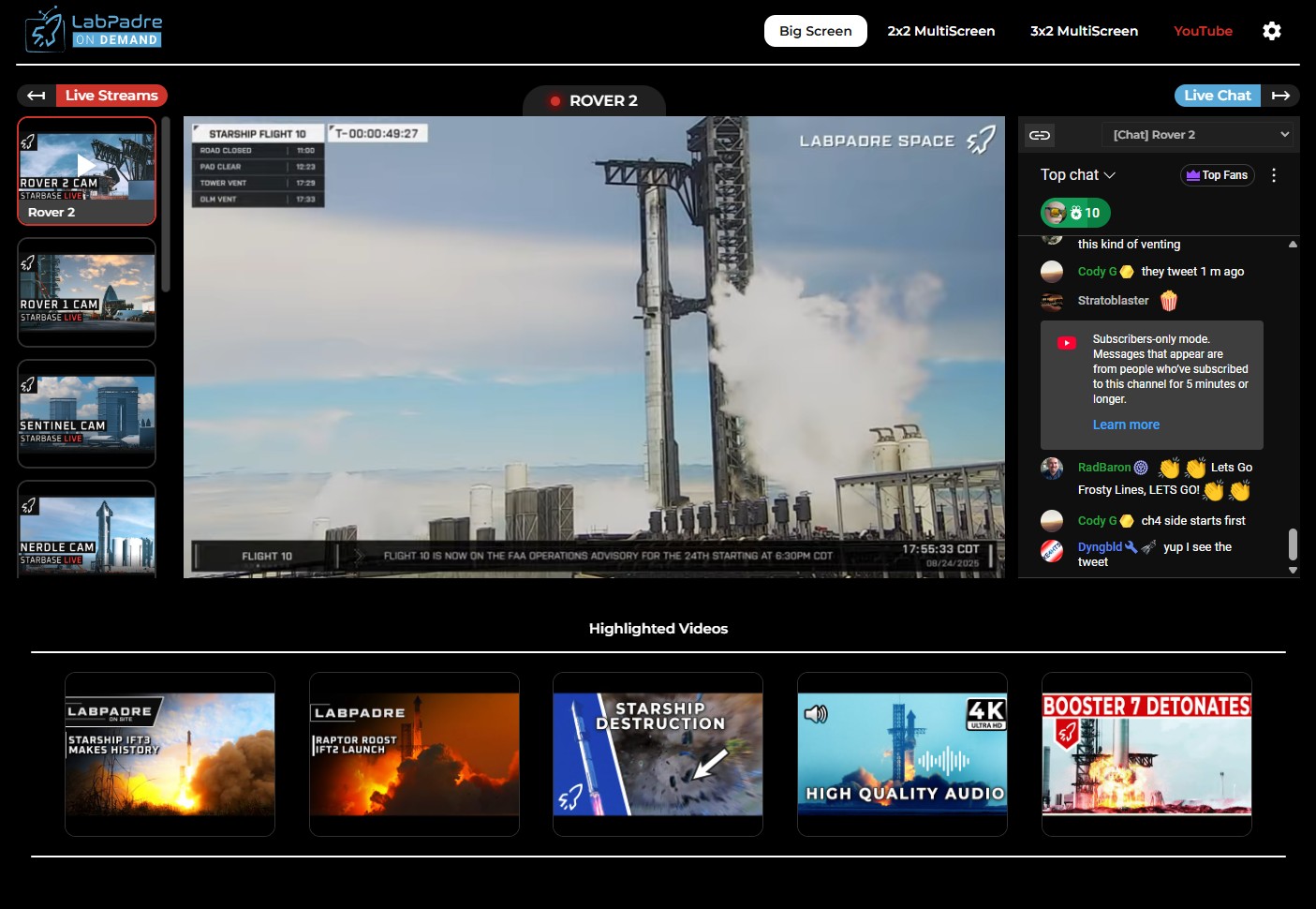Click the chat panel scrollbar
Screen dimensions: 1316x909
click(x=1294, y=544)
